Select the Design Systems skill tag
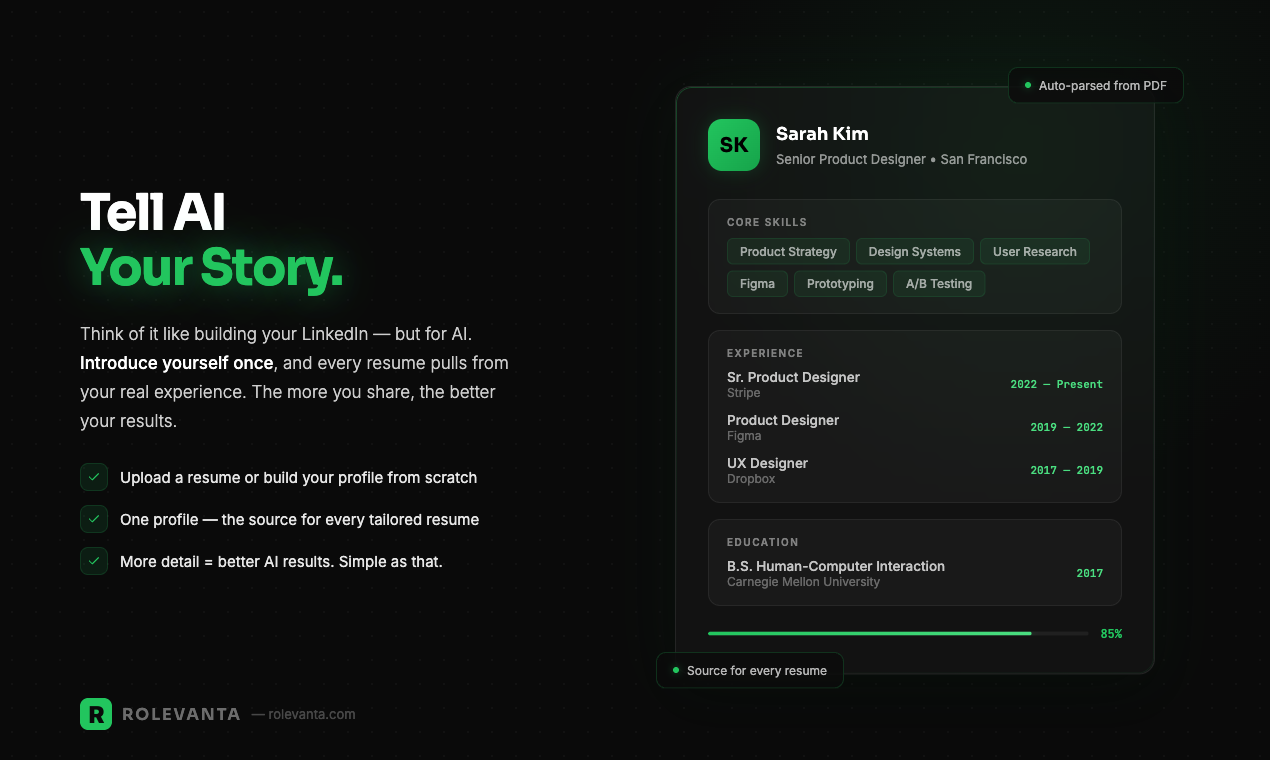The height and width of the screenshot is (760, 1270). 914,252
